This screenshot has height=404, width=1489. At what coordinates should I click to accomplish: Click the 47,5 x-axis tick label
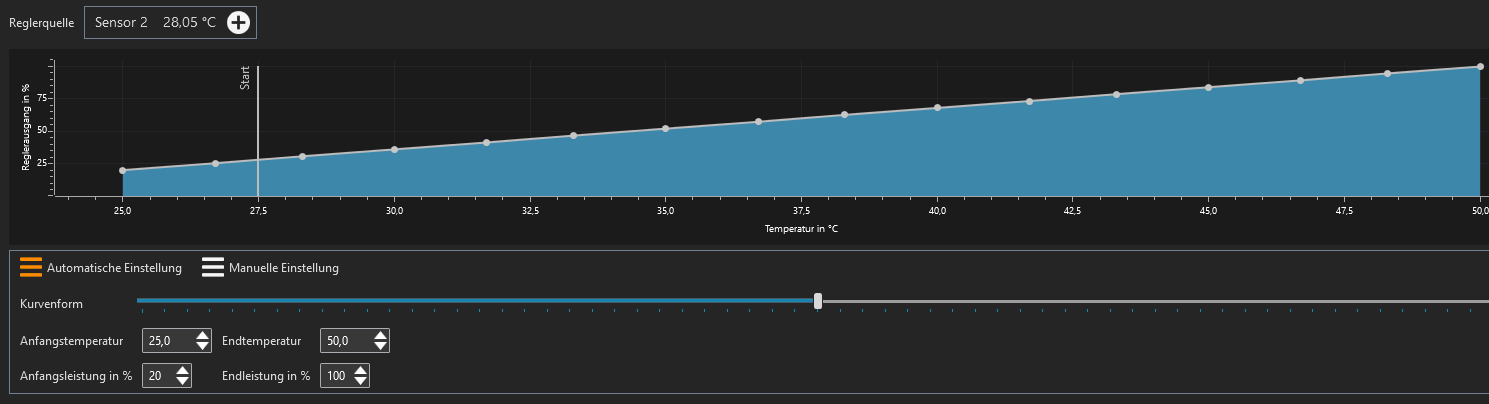tap(1344, 211)
